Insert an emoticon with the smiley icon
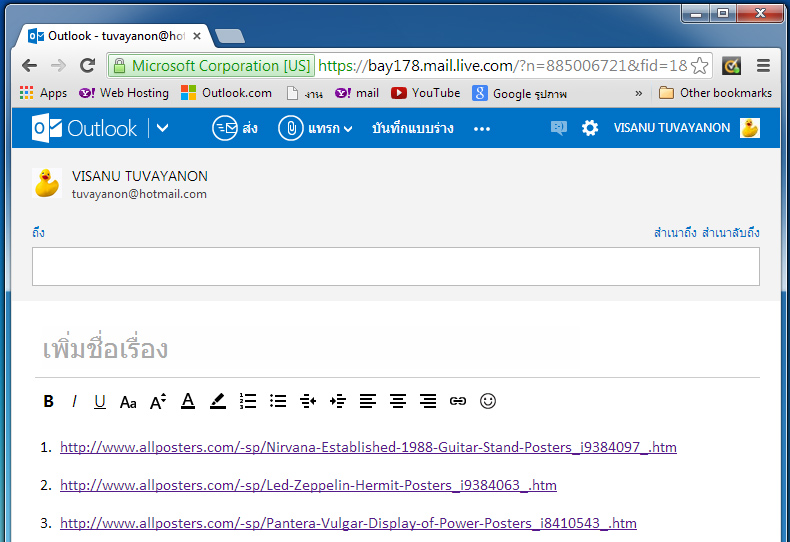Viewport: 790px width, 542px height. (x=488, y=401)
